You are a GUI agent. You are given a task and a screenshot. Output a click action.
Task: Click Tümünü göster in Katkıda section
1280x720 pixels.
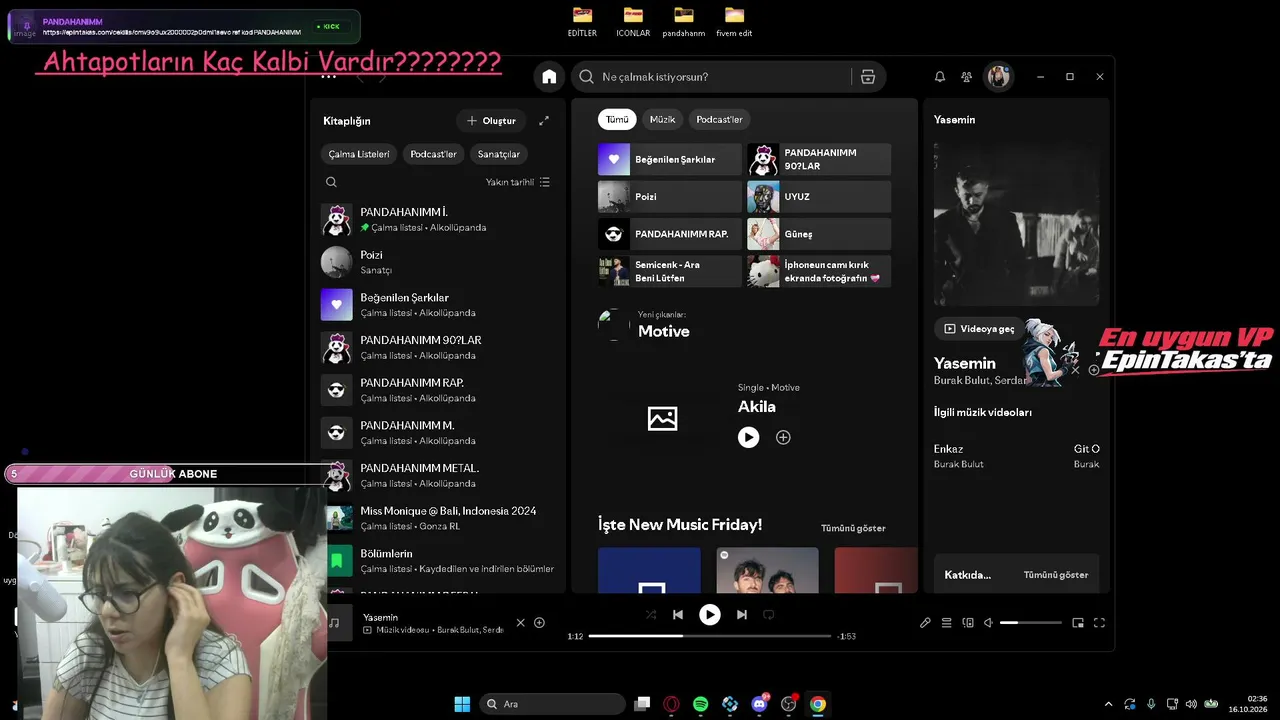coord(1055,575)
